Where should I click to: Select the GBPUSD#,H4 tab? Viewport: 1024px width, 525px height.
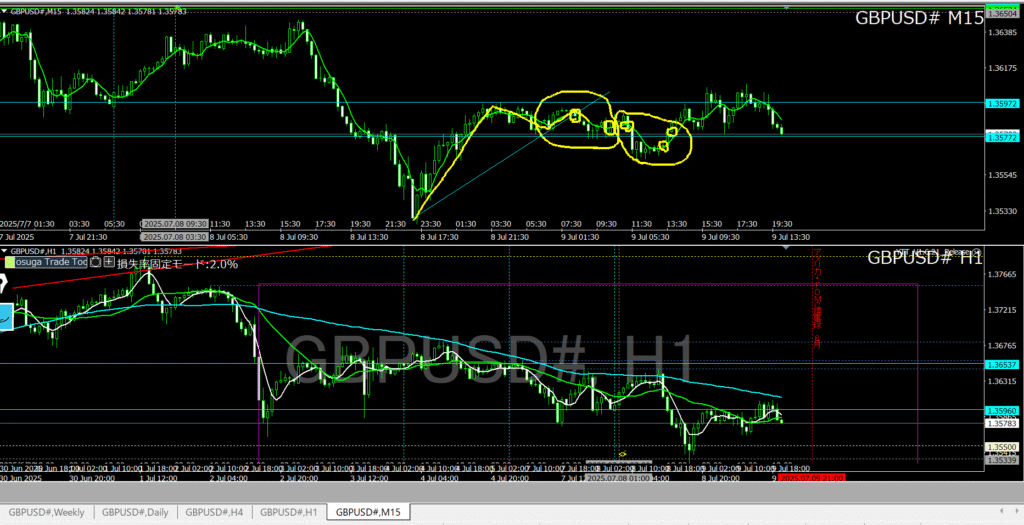pyautogui.click(x=213, y=512)
